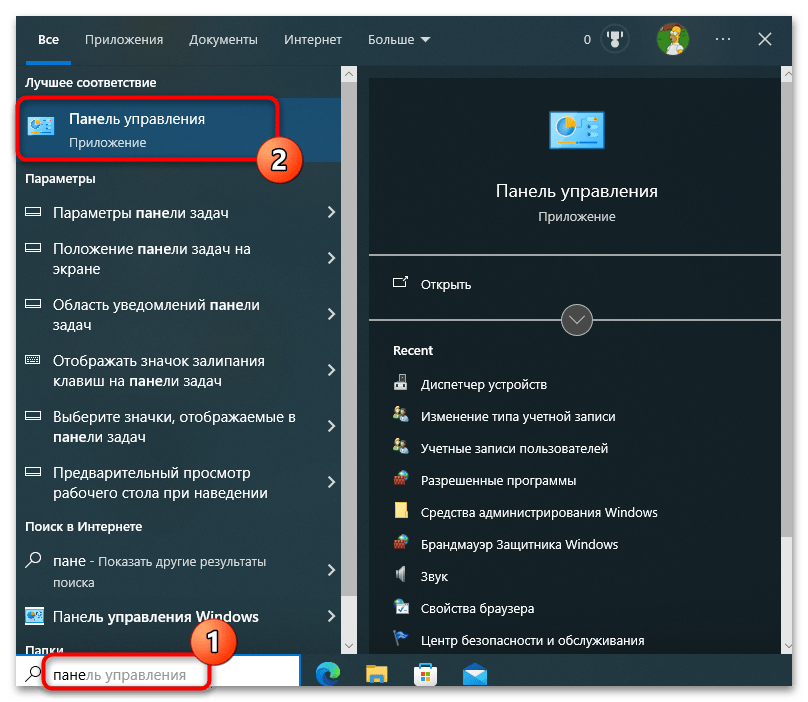
Task: Click the large Control Panel icon in preview
Action: [577, 130]
